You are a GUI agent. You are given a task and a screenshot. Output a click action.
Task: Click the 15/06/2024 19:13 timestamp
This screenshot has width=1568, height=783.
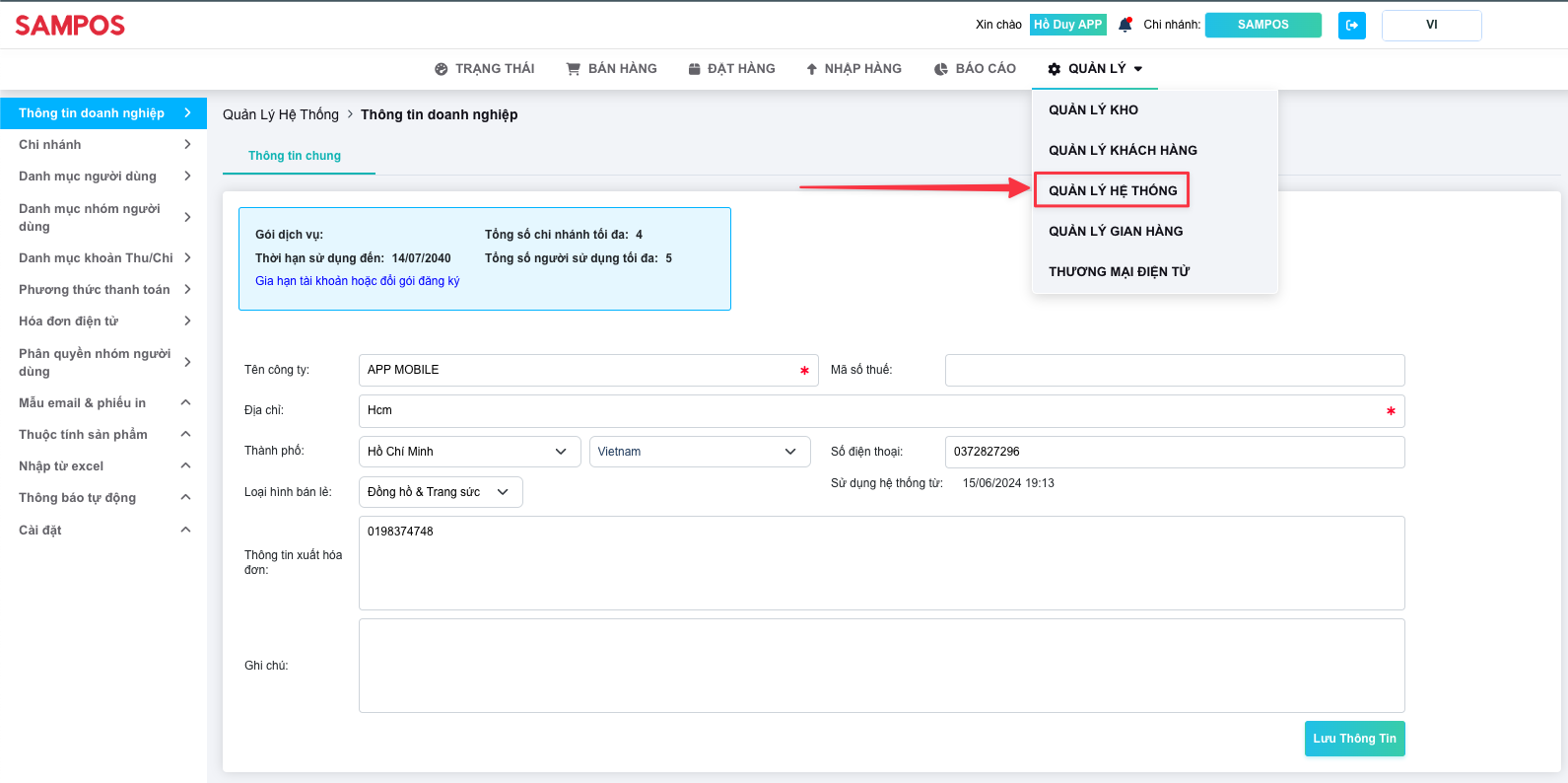coord(1008,483)
